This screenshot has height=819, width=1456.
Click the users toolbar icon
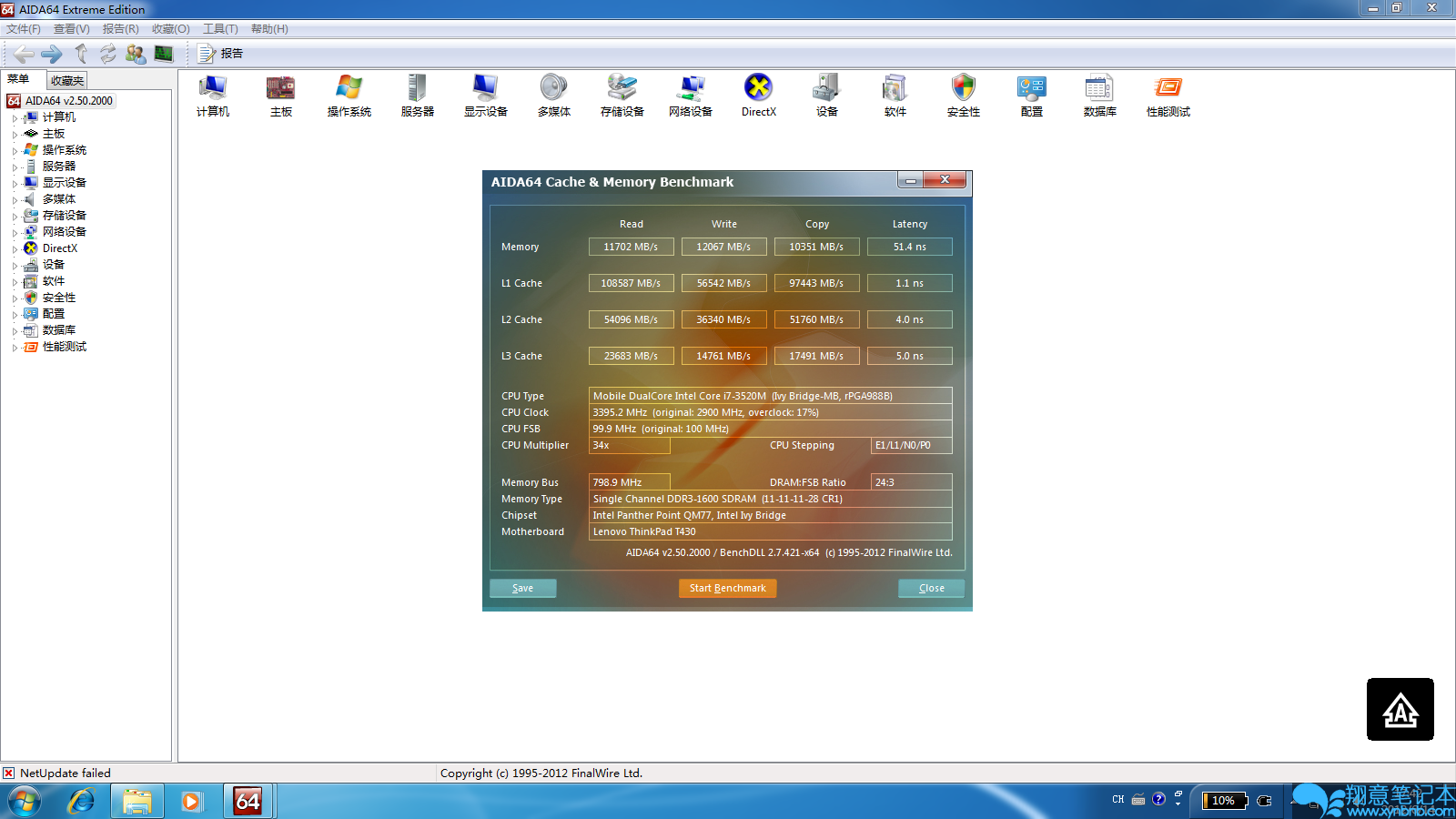pyautogui.click(x=136, y=54)
